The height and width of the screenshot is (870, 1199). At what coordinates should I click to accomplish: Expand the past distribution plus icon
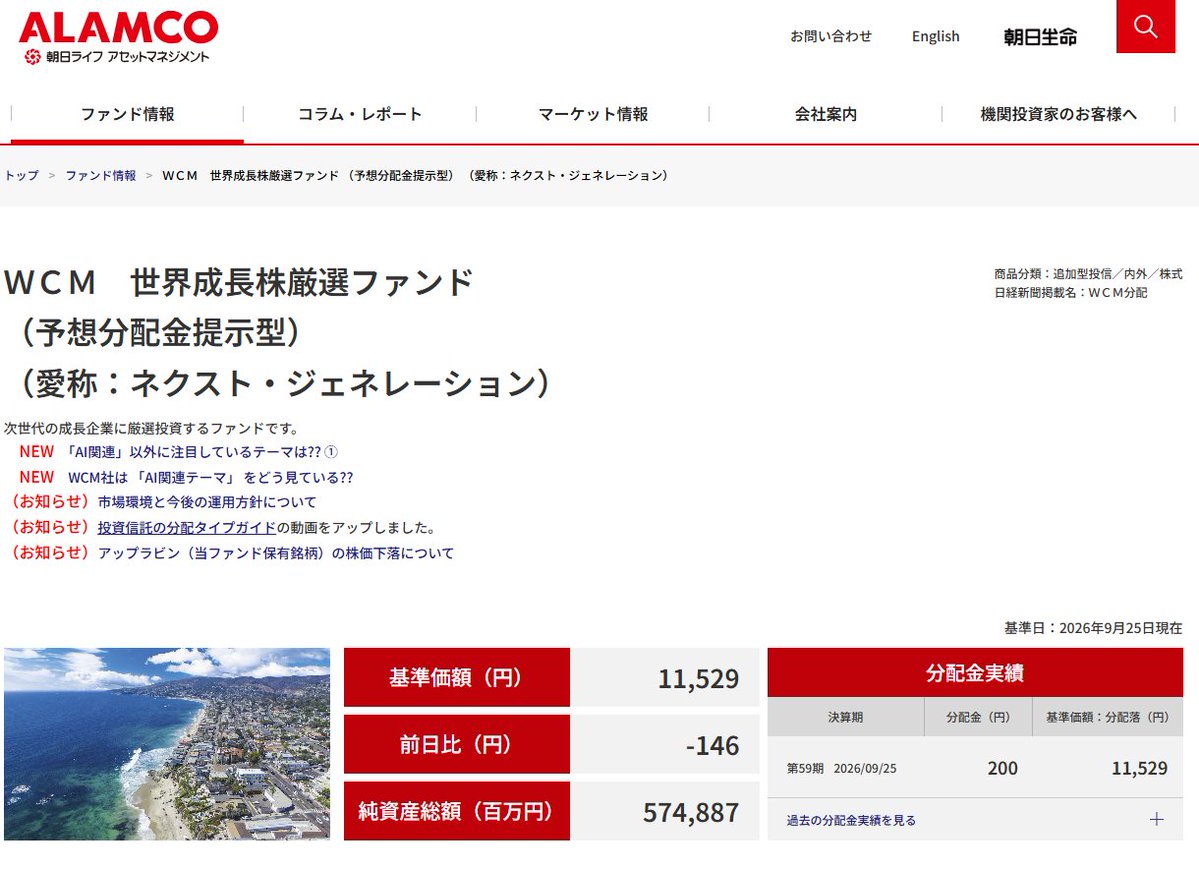[1156, 820]
